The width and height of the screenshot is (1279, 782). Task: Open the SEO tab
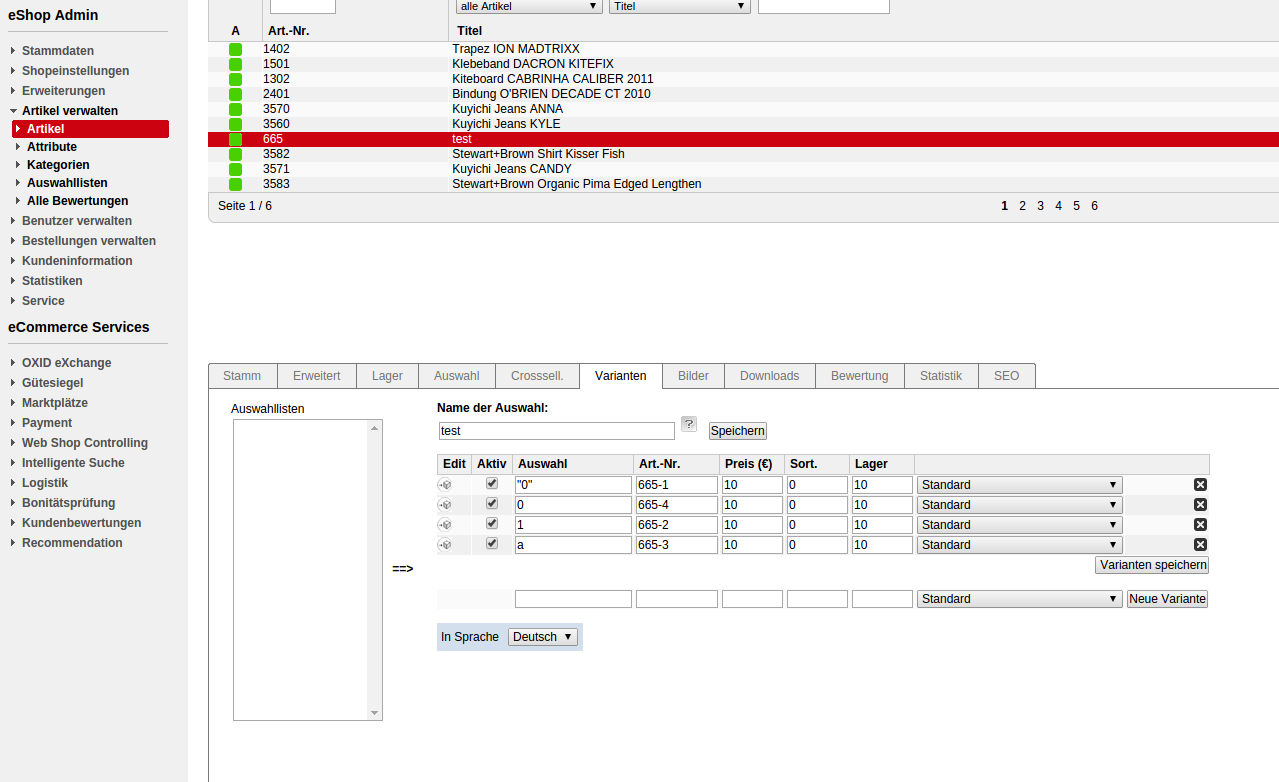pos(1006,376)
